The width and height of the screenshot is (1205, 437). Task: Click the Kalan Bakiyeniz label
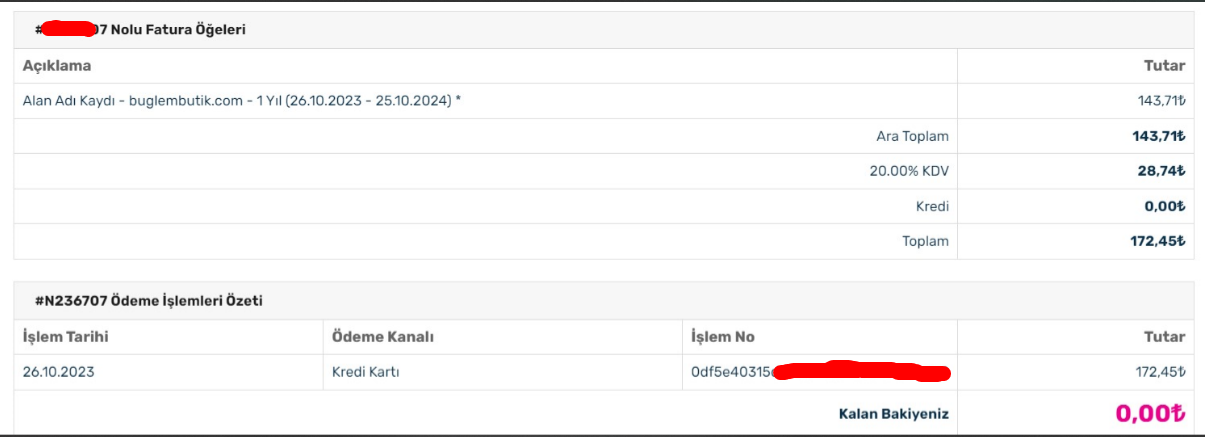(x=893, y=413)
